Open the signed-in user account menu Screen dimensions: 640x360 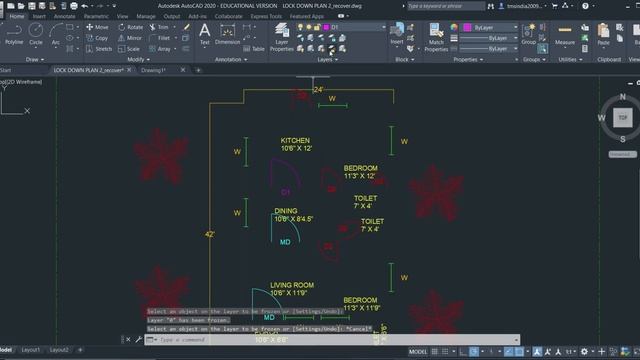(x=524, y=6)
